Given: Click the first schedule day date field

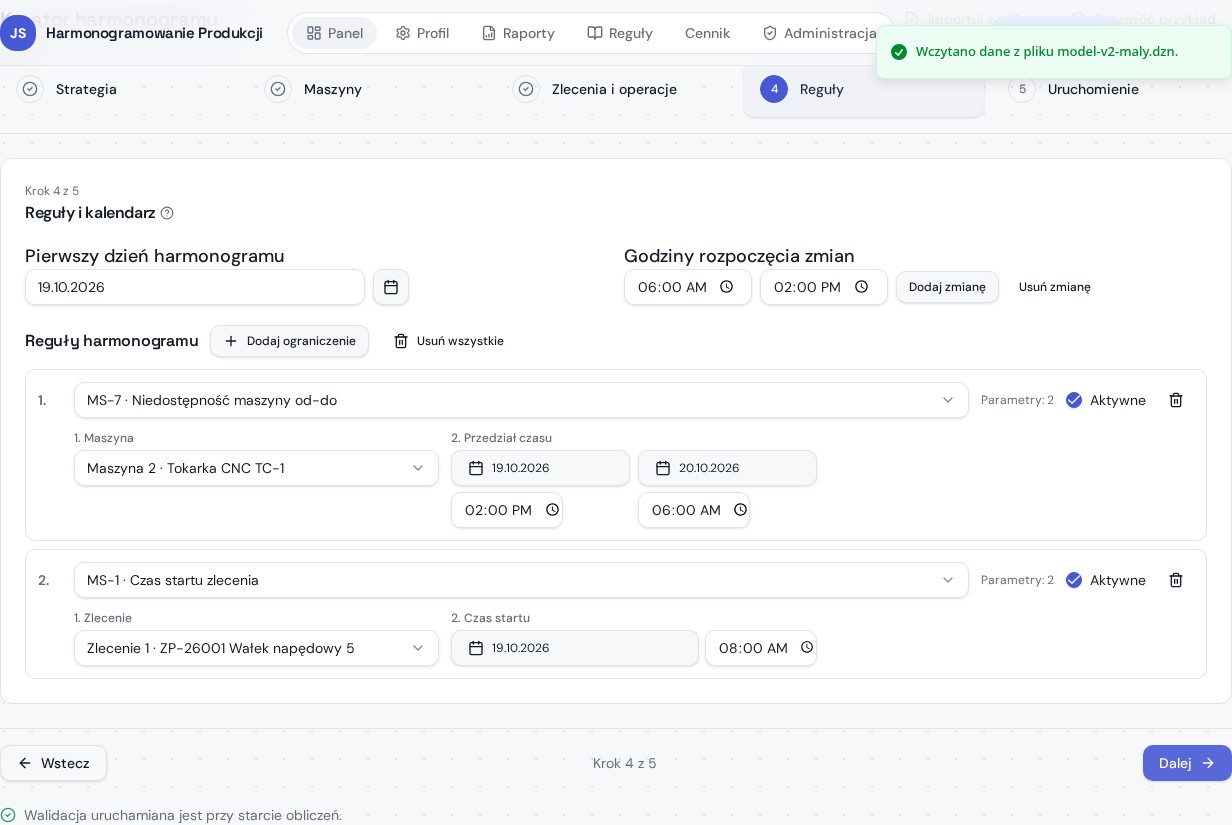Looking at the screenshot, I should coord(195,287).
